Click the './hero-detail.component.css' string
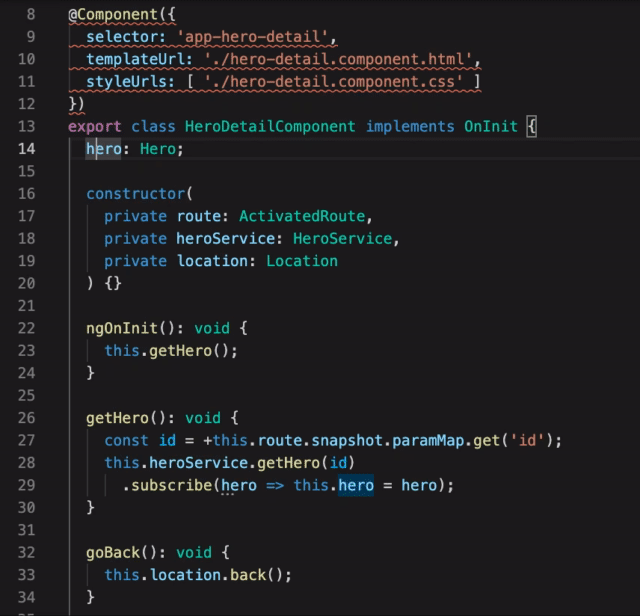 (x=333, y=82)
